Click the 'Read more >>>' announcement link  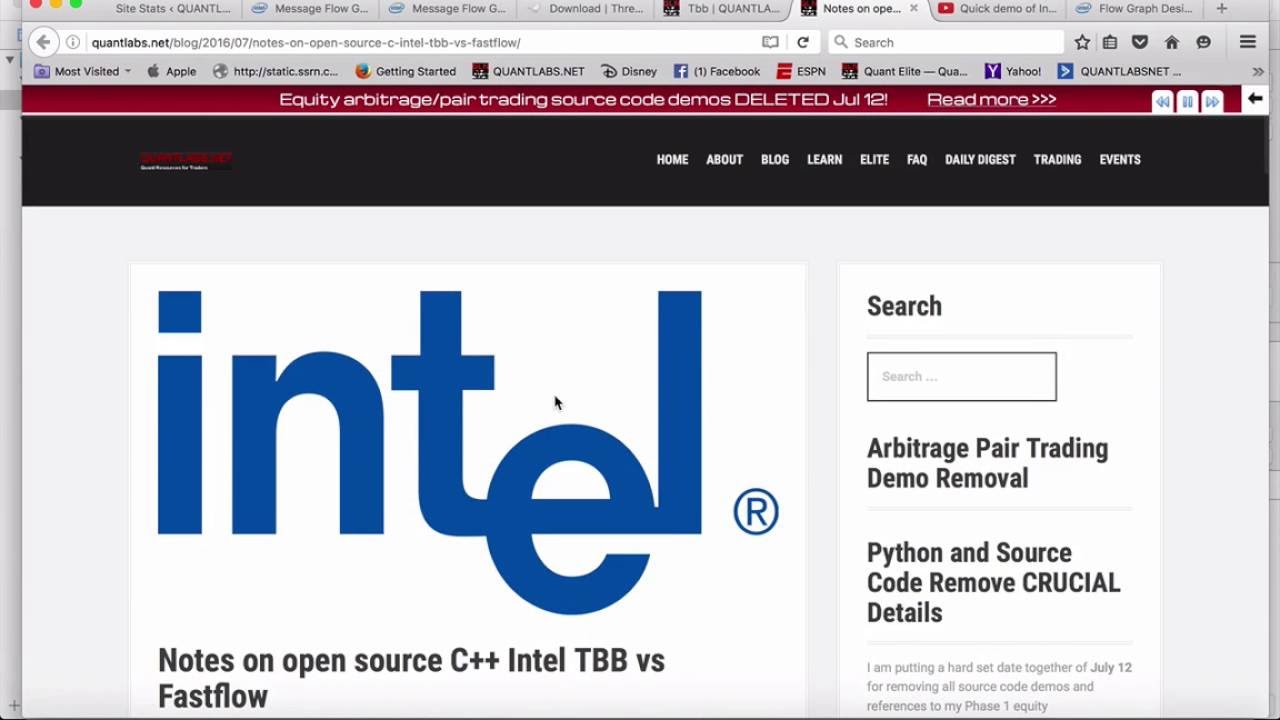pos(991,99)
